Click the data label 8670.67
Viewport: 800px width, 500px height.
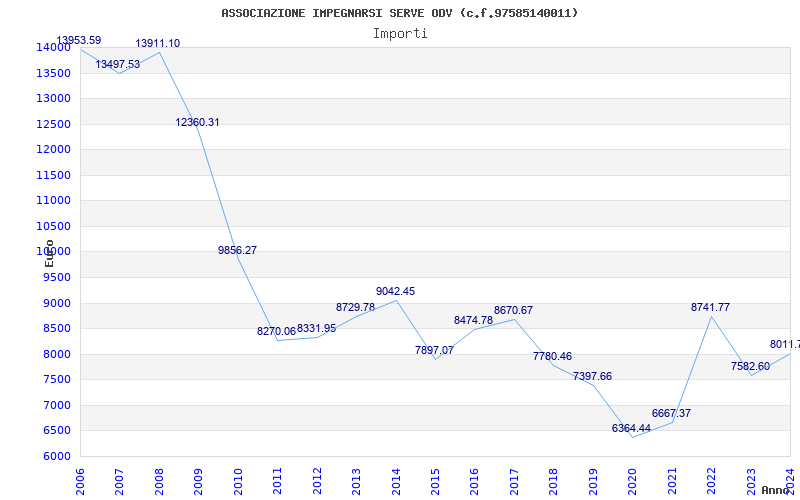(x=513, y=310)
